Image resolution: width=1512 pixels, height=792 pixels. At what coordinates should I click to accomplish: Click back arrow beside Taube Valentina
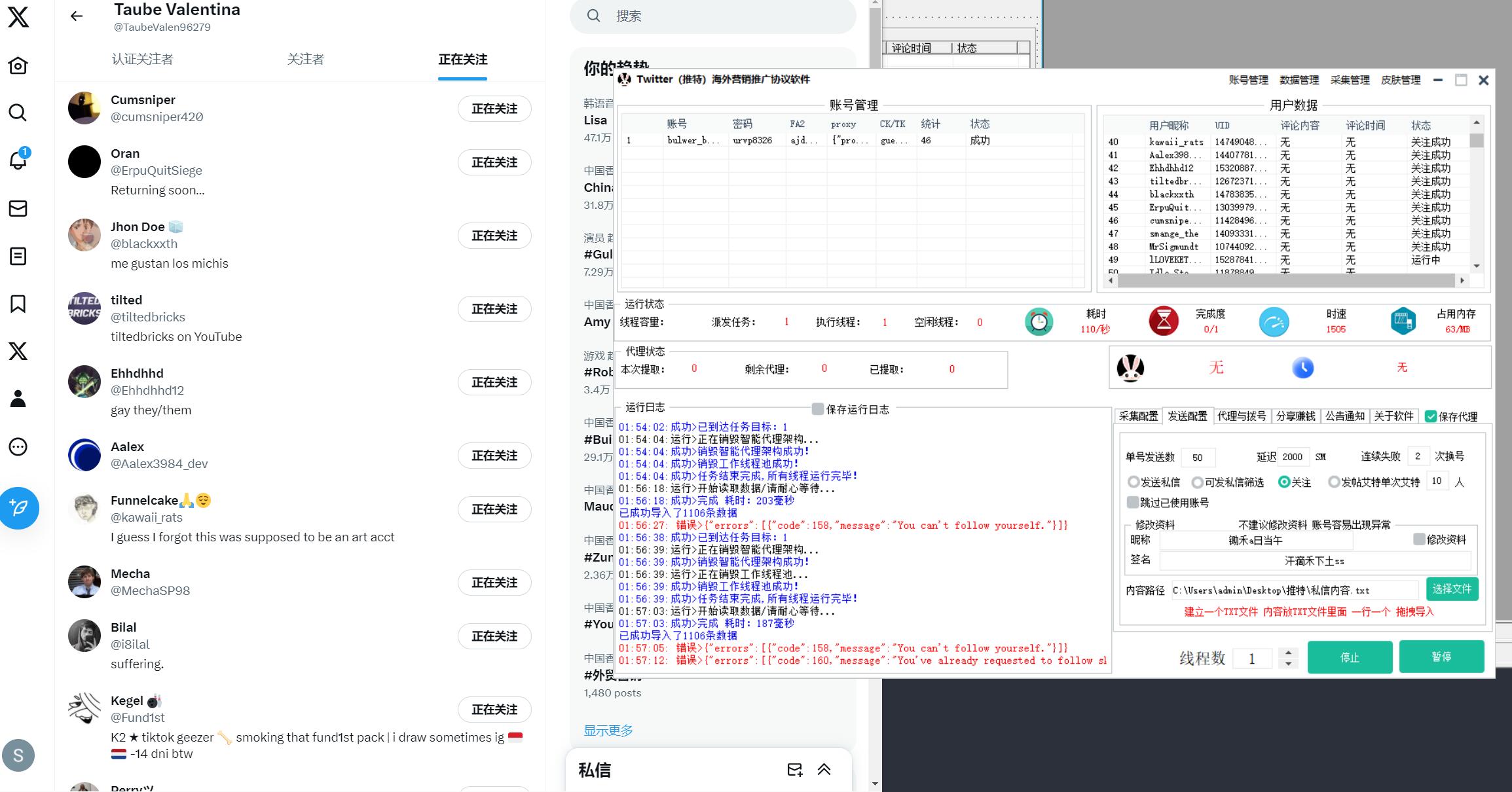tap(77, 16)
